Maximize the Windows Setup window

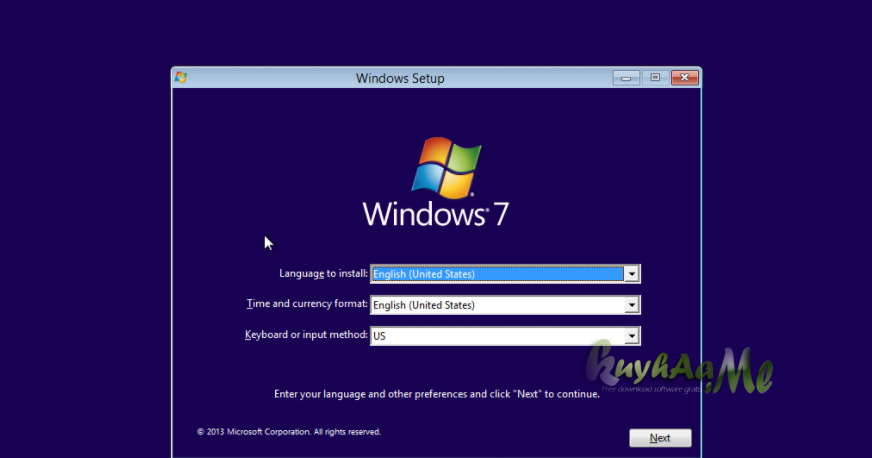pyautogui.click(x=655, y=78)
